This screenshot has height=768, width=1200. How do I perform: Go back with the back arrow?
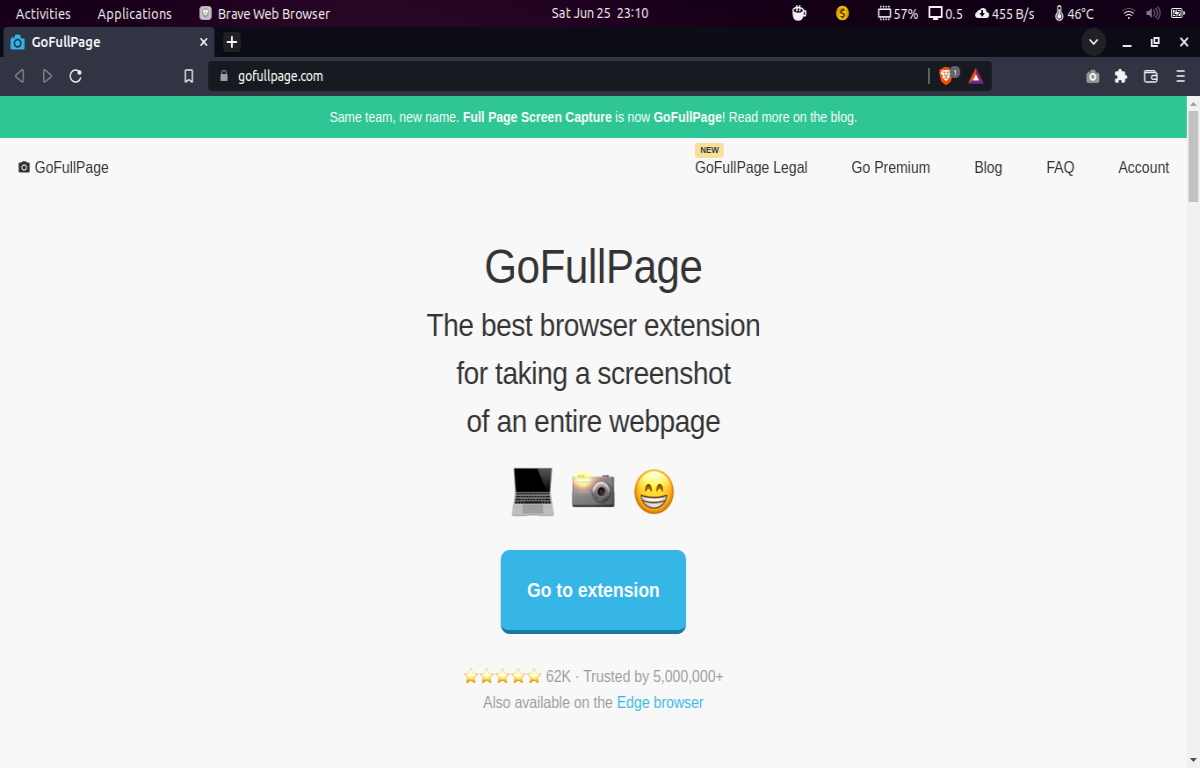coord(19,76)
